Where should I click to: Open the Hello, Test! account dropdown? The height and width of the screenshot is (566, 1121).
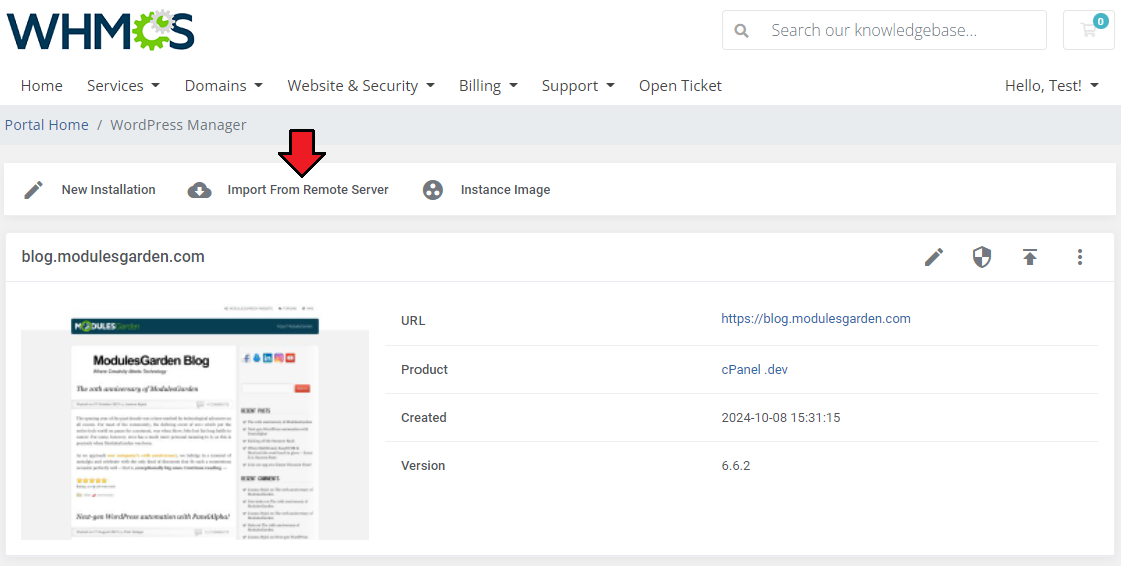[1052, 86]
